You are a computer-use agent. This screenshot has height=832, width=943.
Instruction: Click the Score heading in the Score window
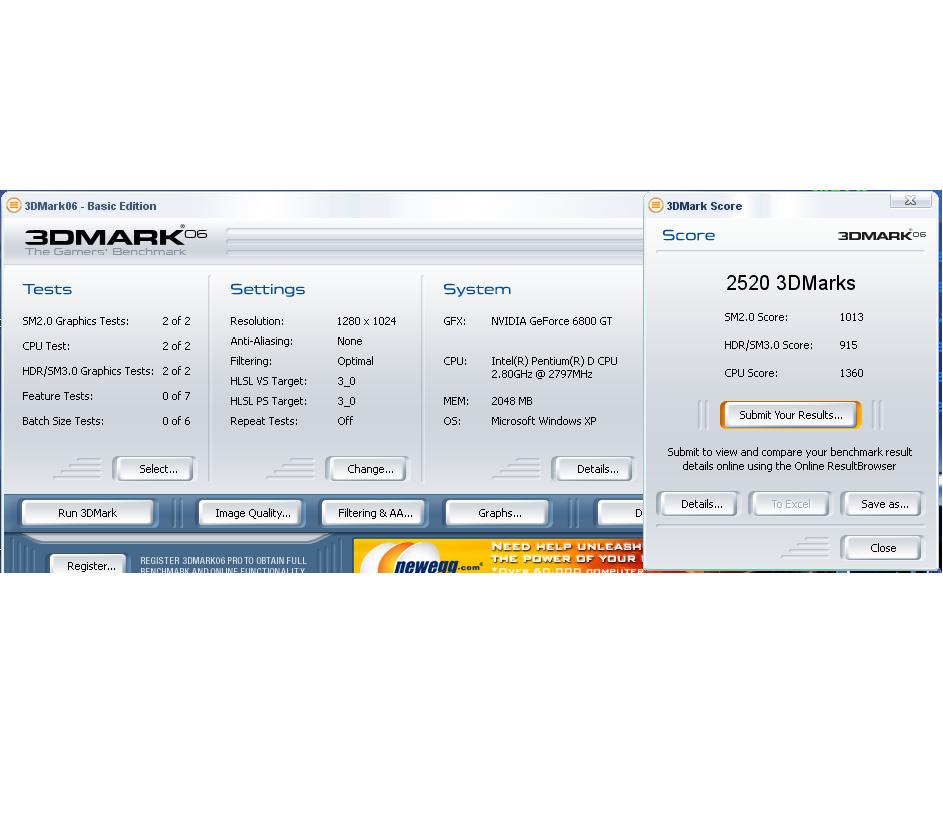pos(689,235)
